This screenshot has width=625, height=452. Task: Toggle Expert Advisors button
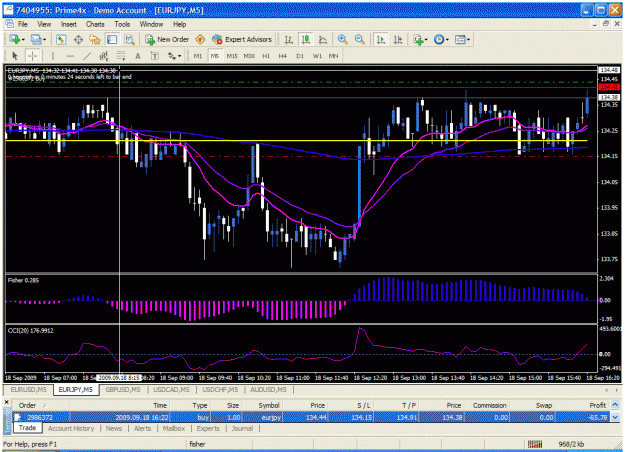(x=242, y=39)
